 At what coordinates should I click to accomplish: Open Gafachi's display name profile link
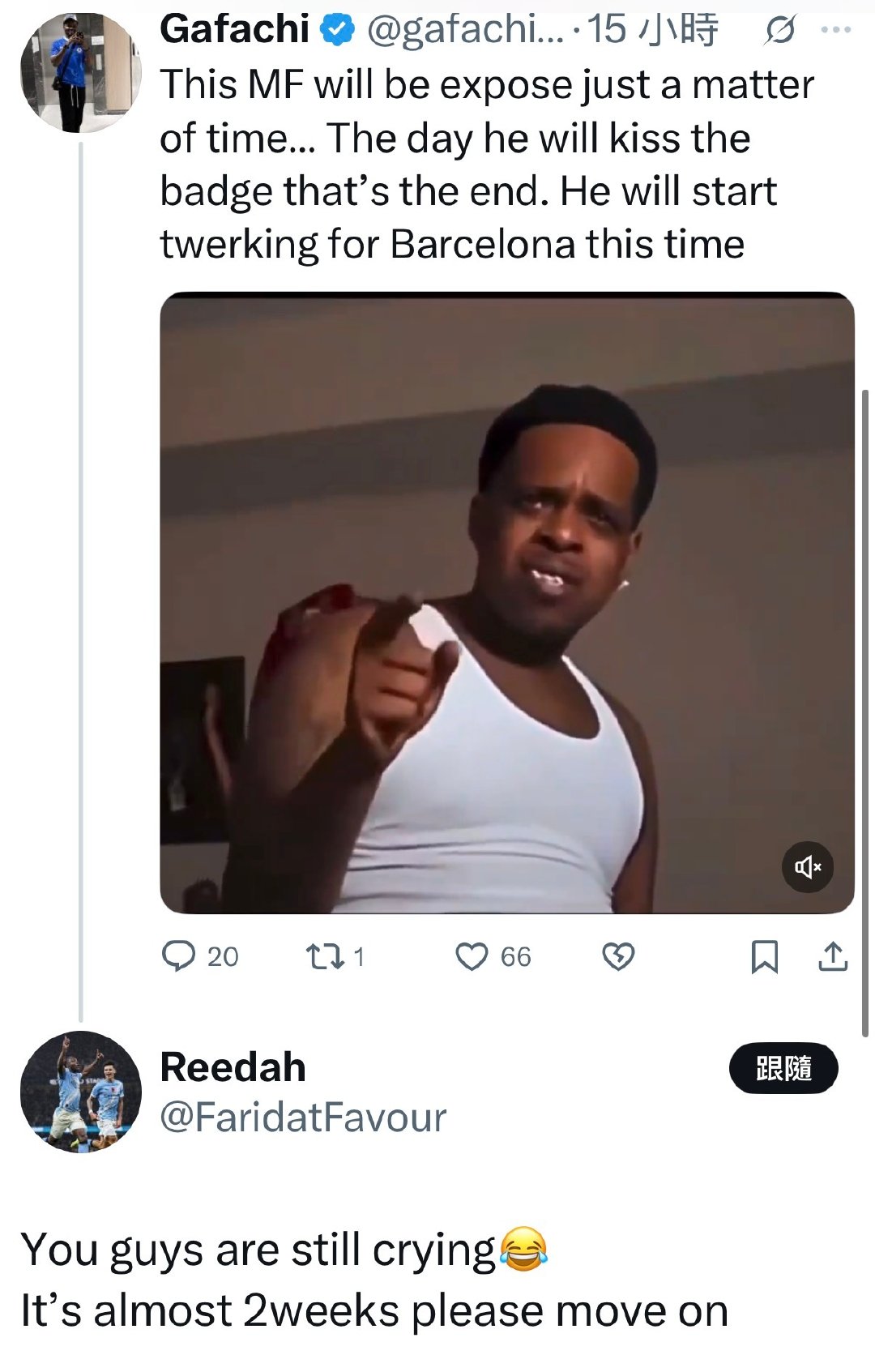(235, 29)
